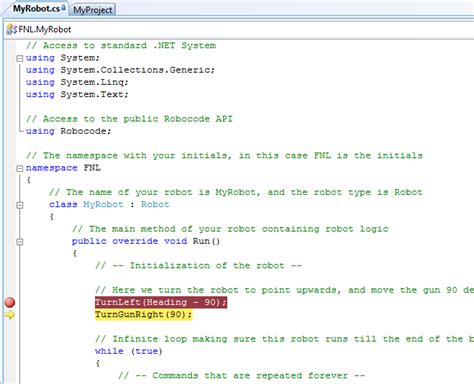The image size is (474, 384).
Task: Switch to the MyRobot.cs tab
Action: coord(36,9)
